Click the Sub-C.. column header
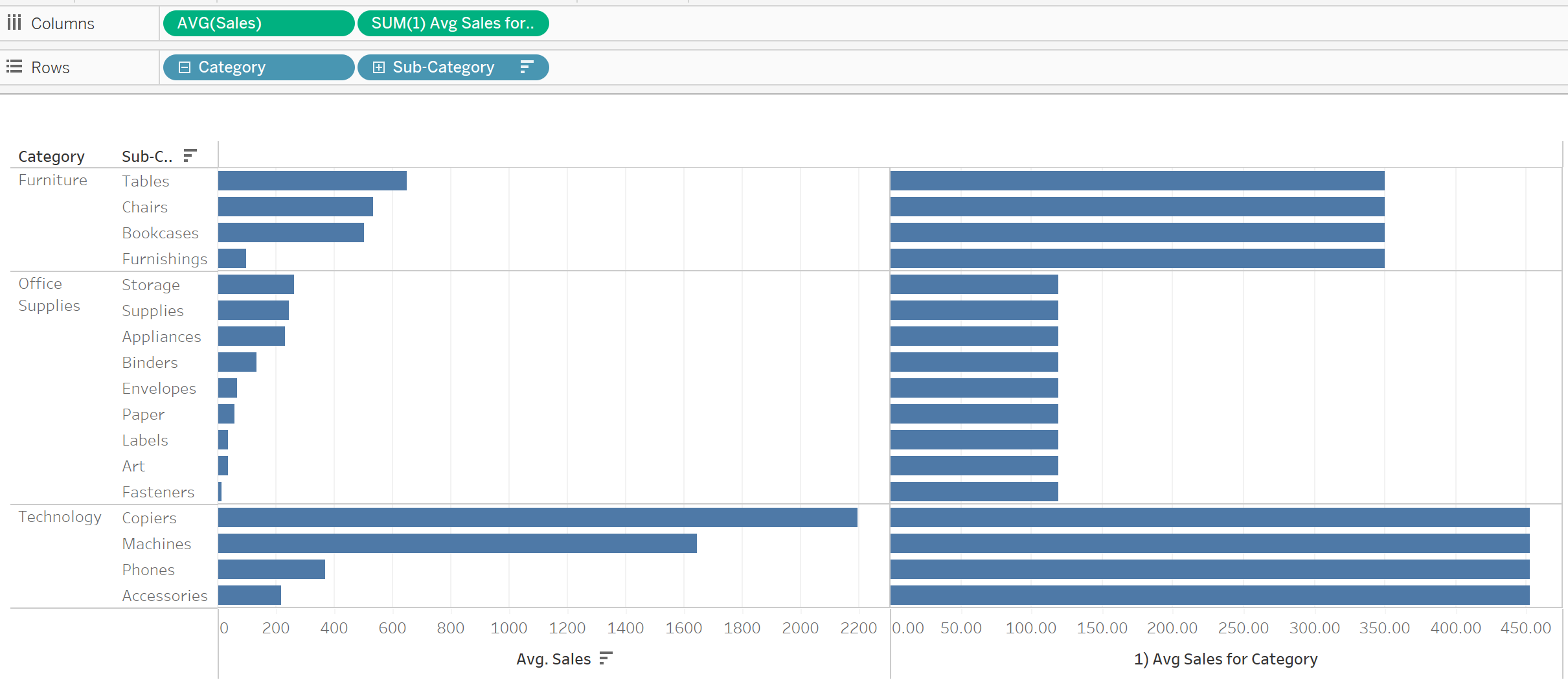Image resolution: width=1568 pixels, height=691 pixels. (147, 157)
